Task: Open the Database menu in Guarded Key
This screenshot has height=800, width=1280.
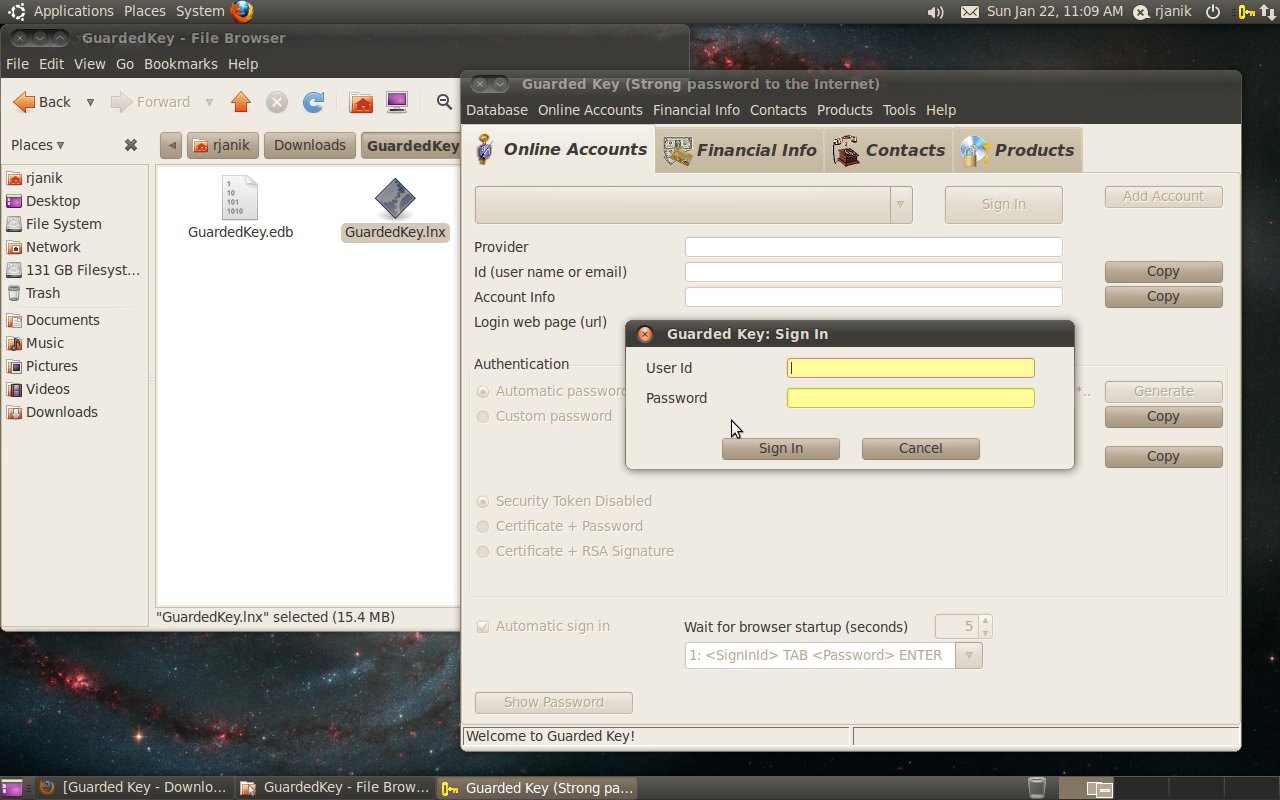Action: point(497,110)
